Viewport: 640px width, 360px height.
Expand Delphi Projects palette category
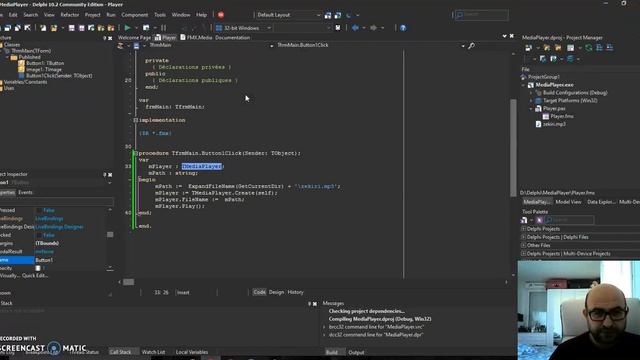pyautogui.click(x=523, y=229)
